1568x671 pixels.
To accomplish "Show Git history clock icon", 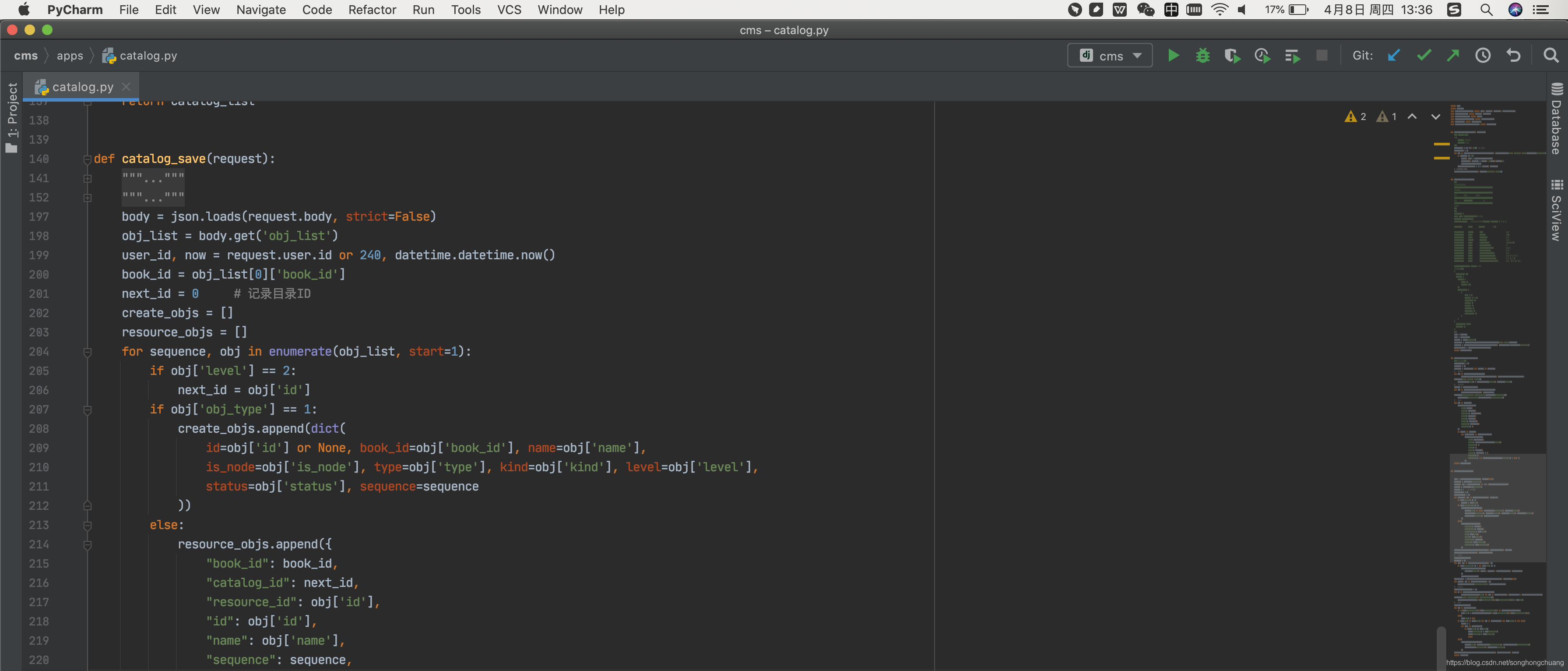I will point(1483,56).
